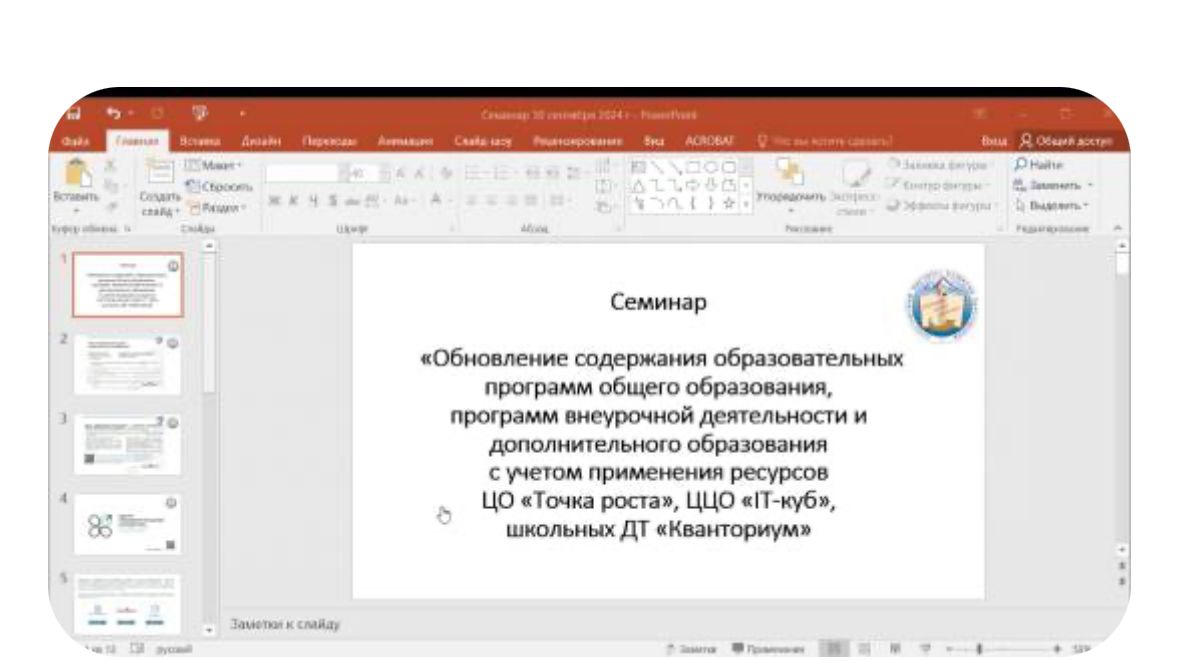Screen dimensions: 1179x661
Task: Select the text box shape in gallery
Action: tap(638, 167)
